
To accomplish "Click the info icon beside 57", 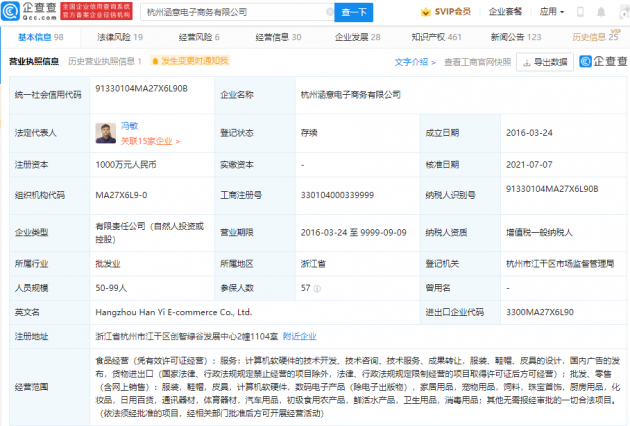I will tap(317, 289).
